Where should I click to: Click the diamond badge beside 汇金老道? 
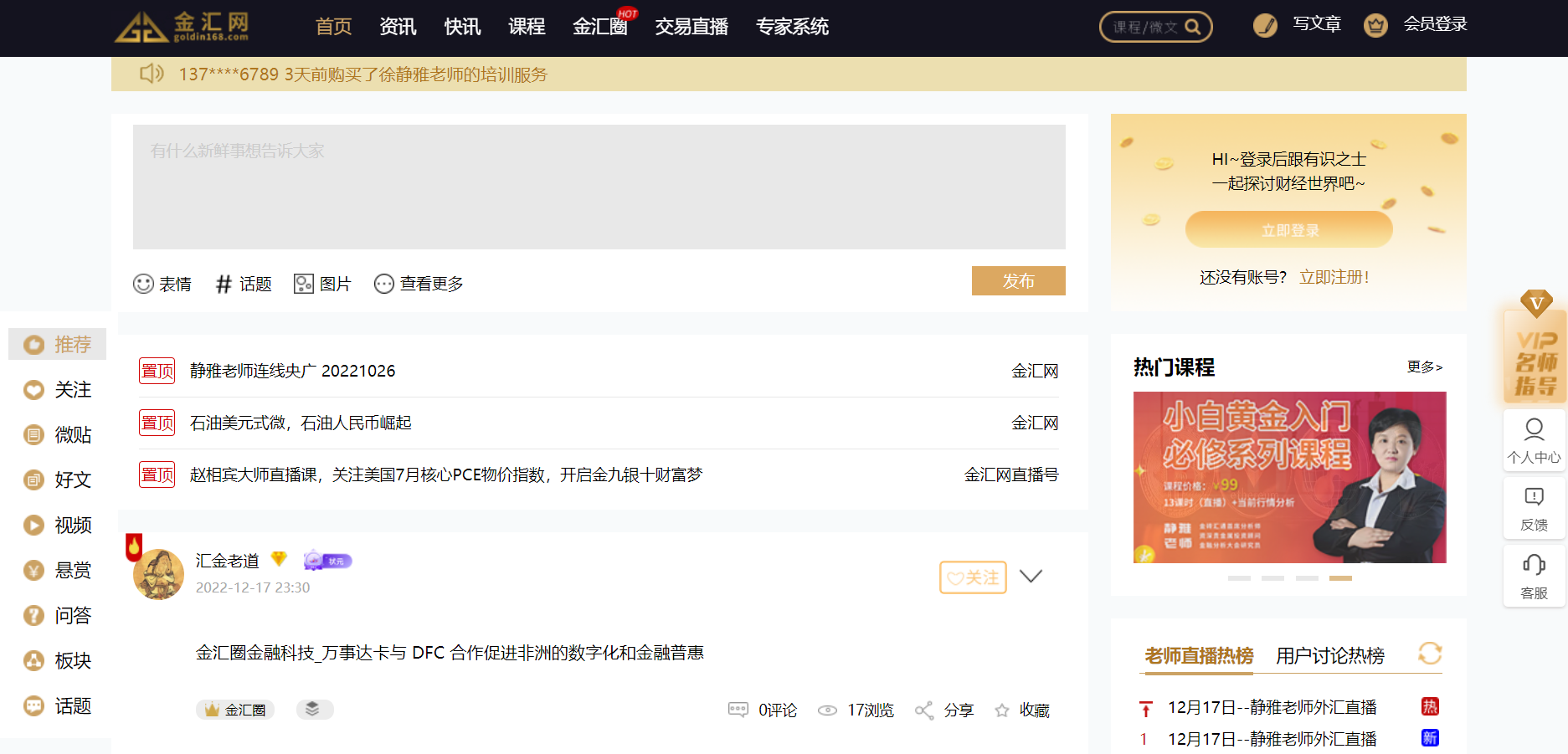coord(279,559)
